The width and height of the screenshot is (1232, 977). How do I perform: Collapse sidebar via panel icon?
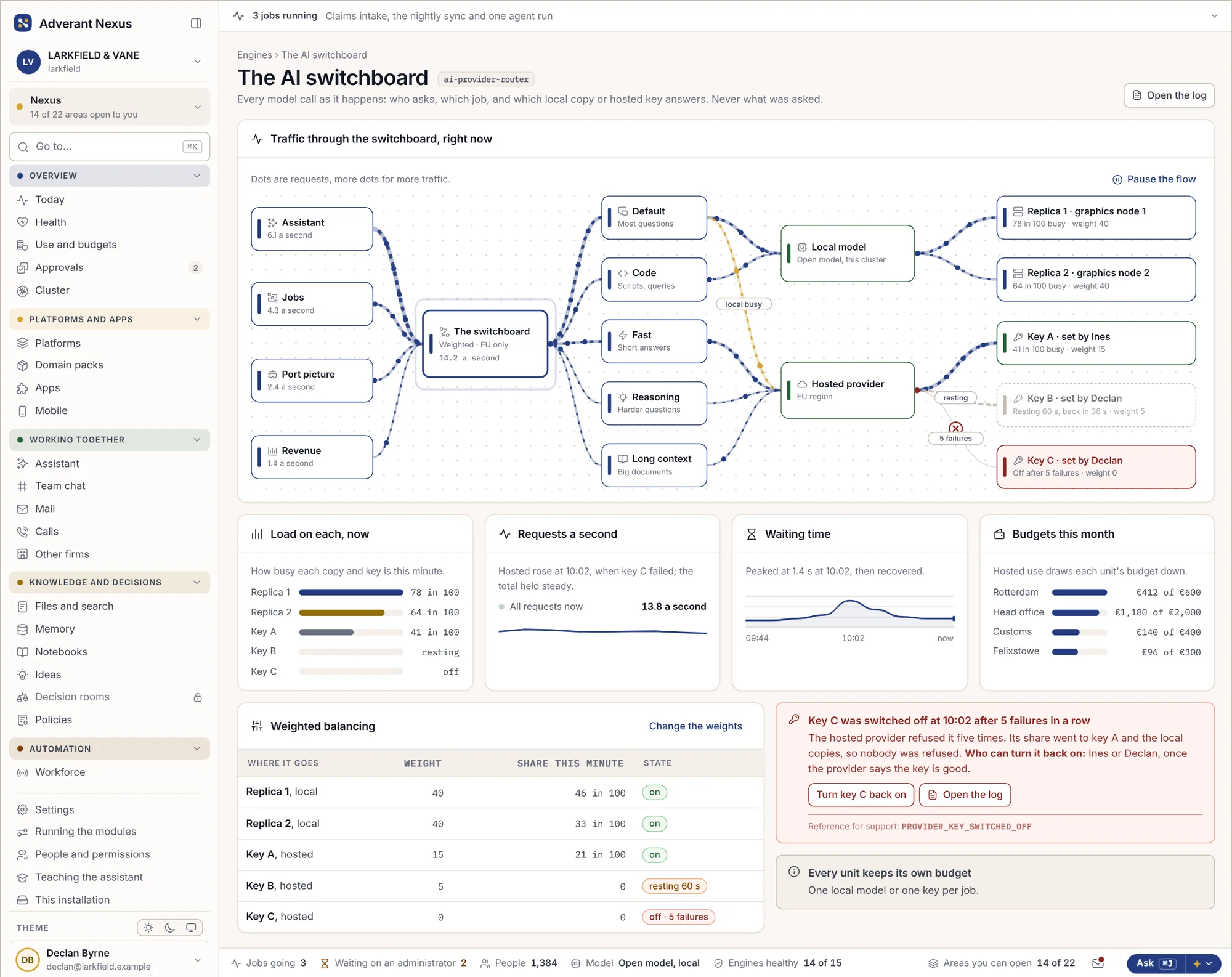coord(196,23)
